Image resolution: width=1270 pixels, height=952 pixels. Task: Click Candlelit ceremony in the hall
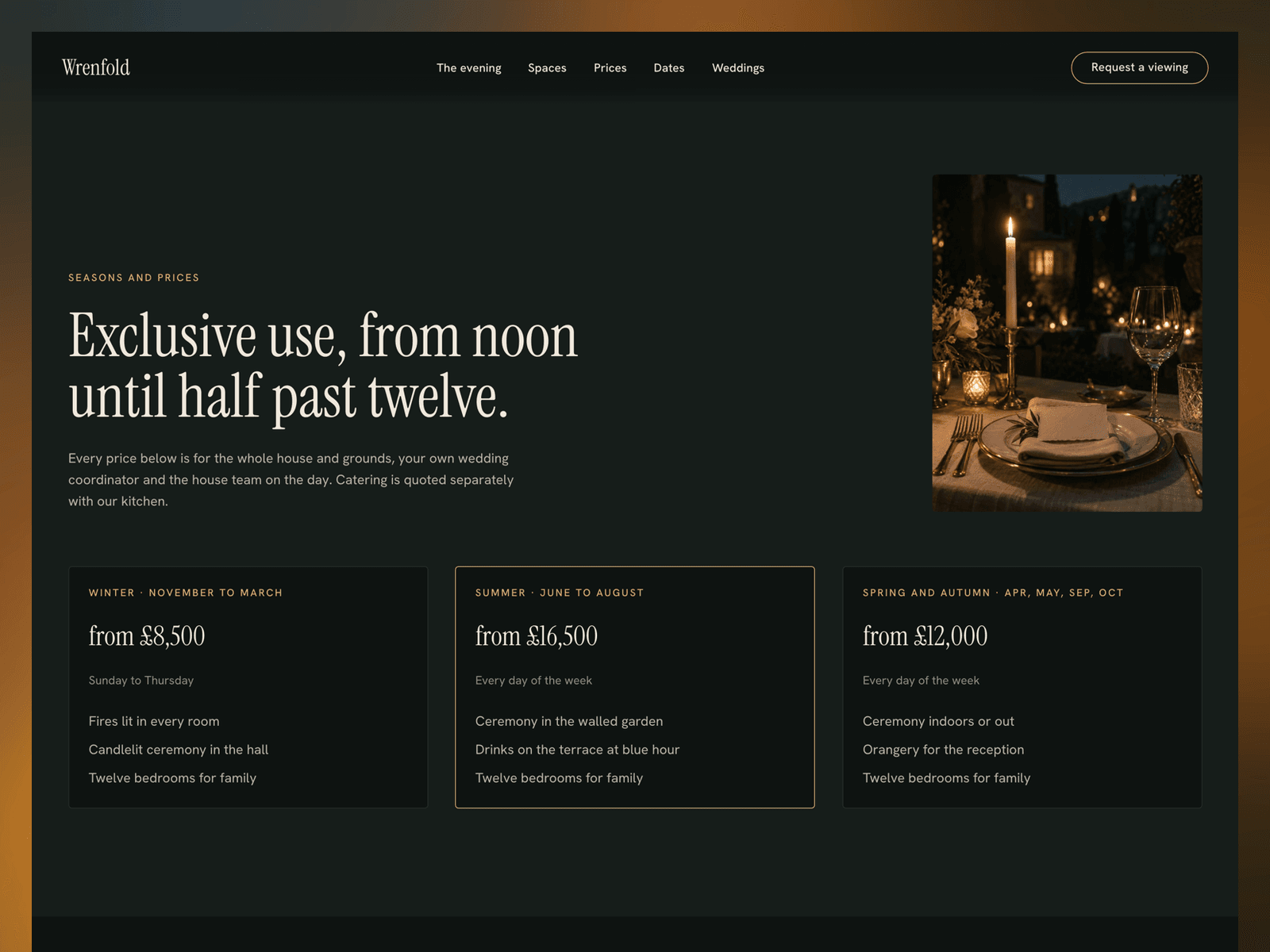tap(179, 750)
